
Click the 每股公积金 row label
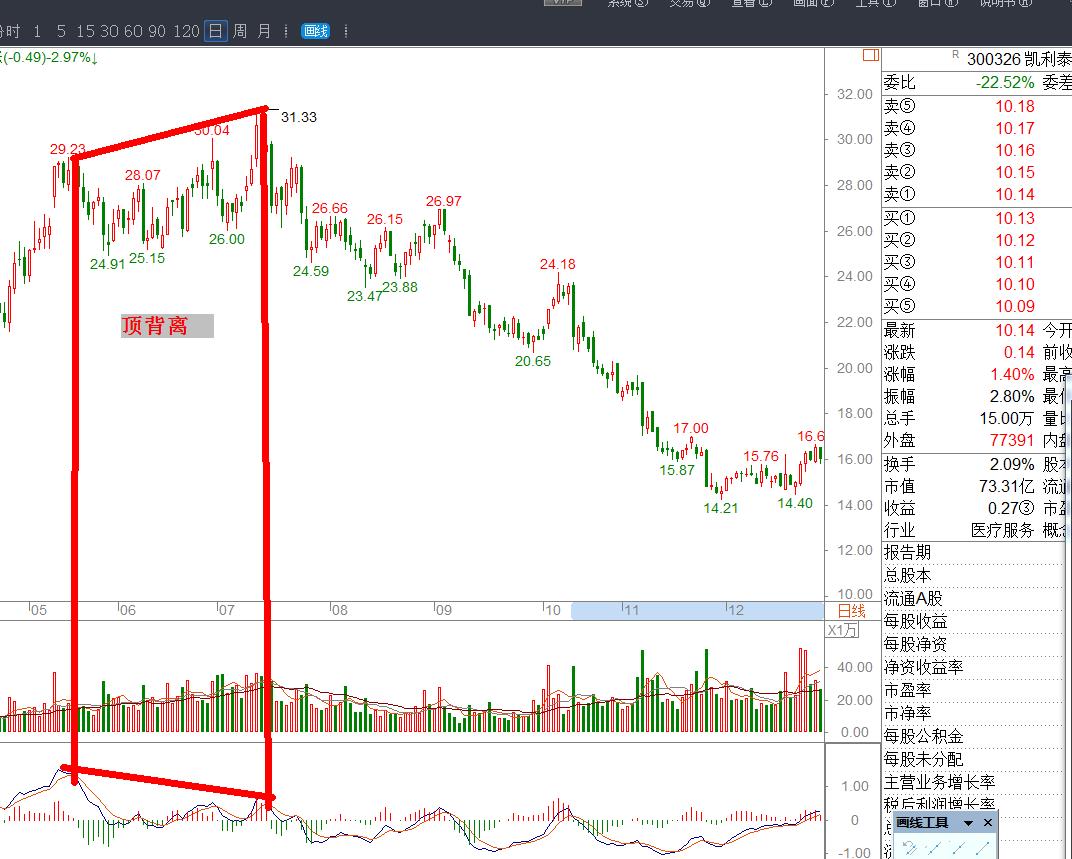(924, 736)
